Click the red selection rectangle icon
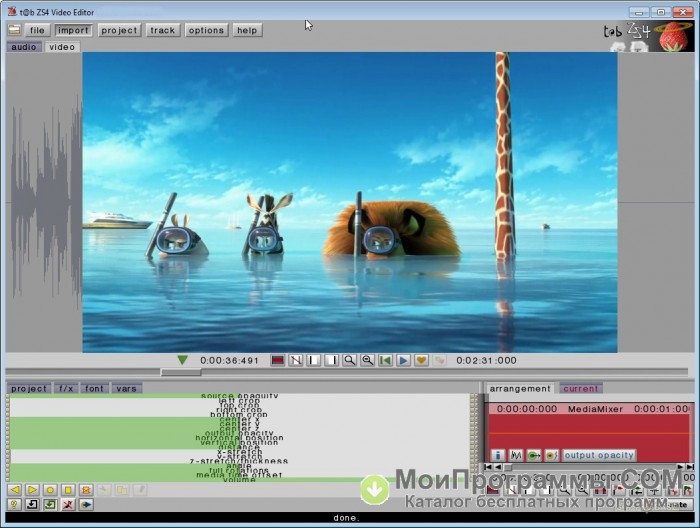 278,360
